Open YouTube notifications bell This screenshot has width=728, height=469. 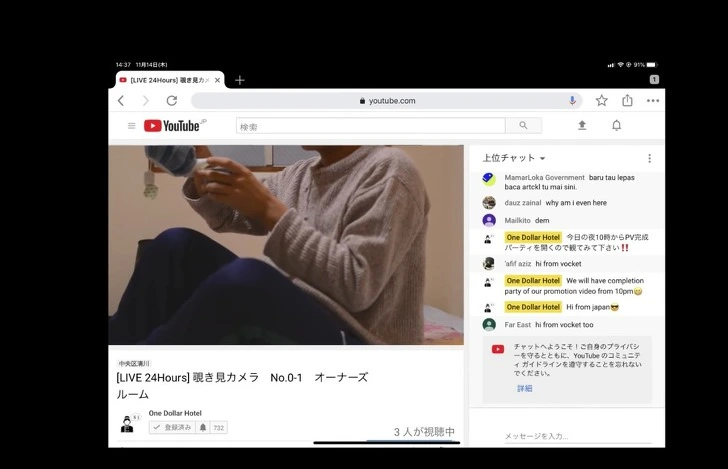[x=616, y=125]
